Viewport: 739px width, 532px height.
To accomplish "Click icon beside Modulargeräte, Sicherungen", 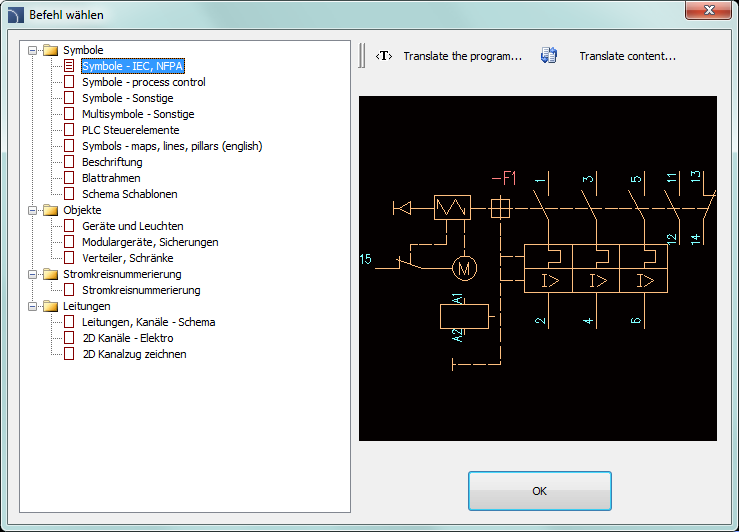I will [69, 242].
